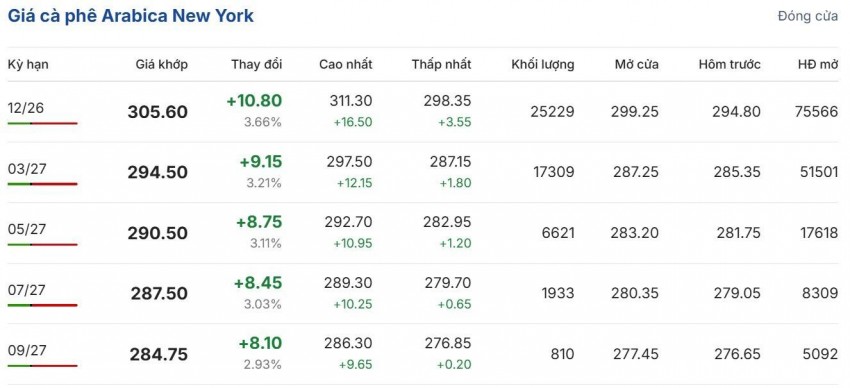Screen dimensions: 850x388
Task: Click the range bar under 09/27
Action: click(42, 366)
